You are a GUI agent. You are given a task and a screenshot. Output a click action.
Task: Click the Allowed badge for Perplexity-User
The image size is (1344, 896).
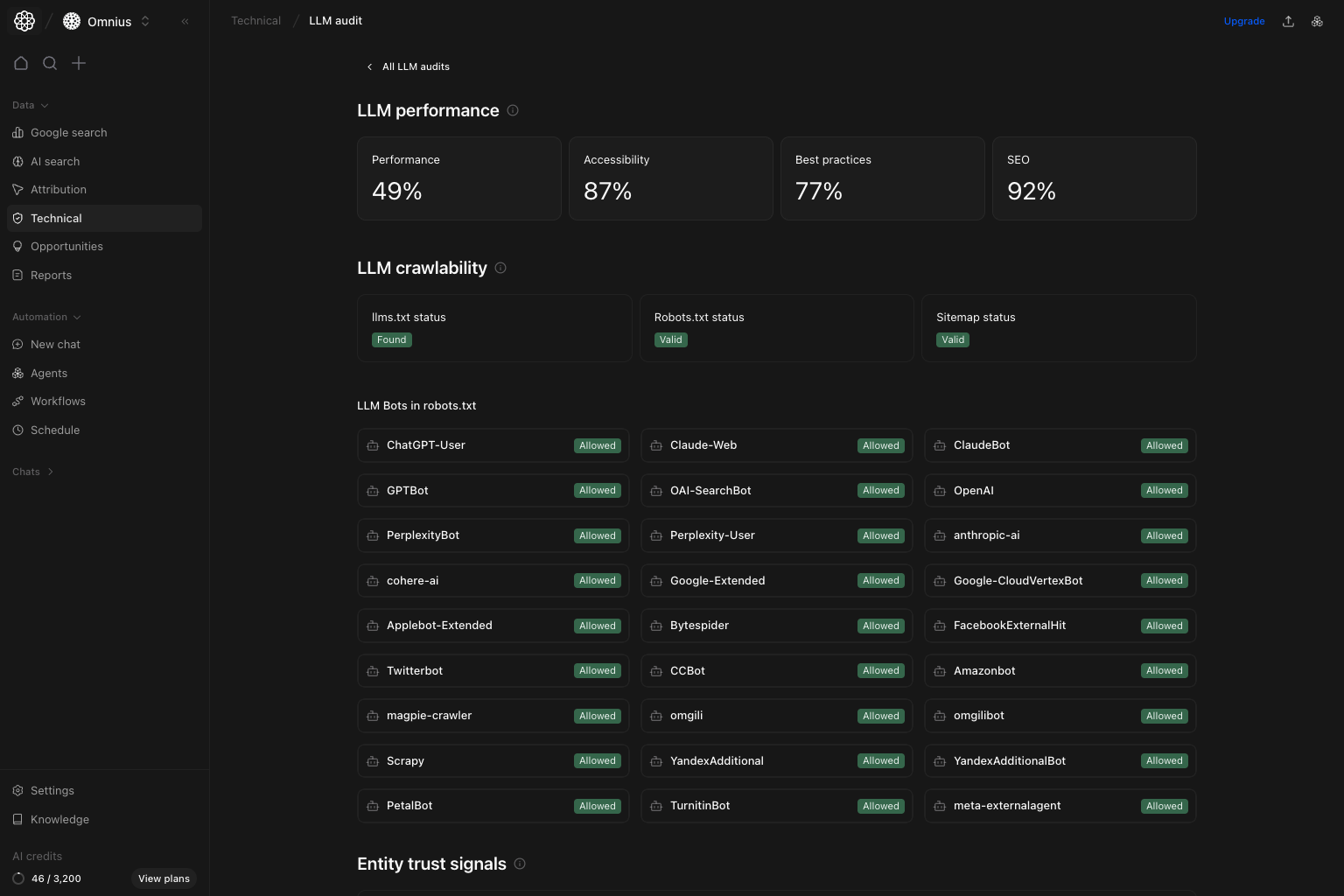(x=881, y=535)
